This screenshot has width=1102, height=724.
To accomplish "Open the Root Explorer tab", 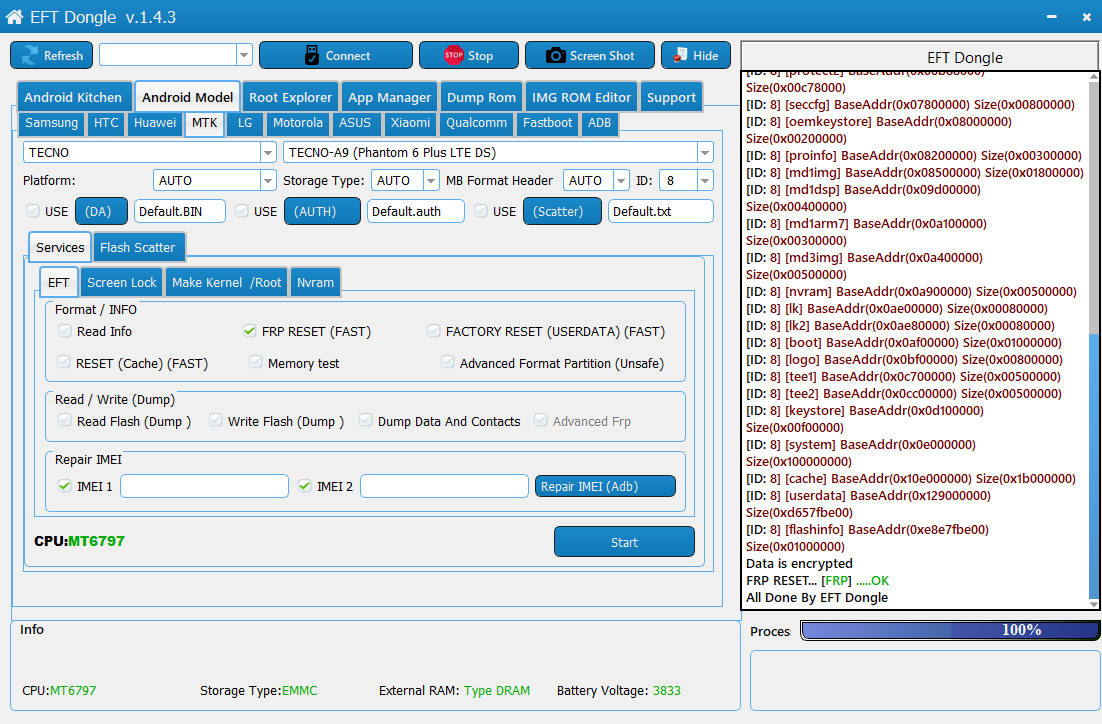I will [x=290, y=98].
